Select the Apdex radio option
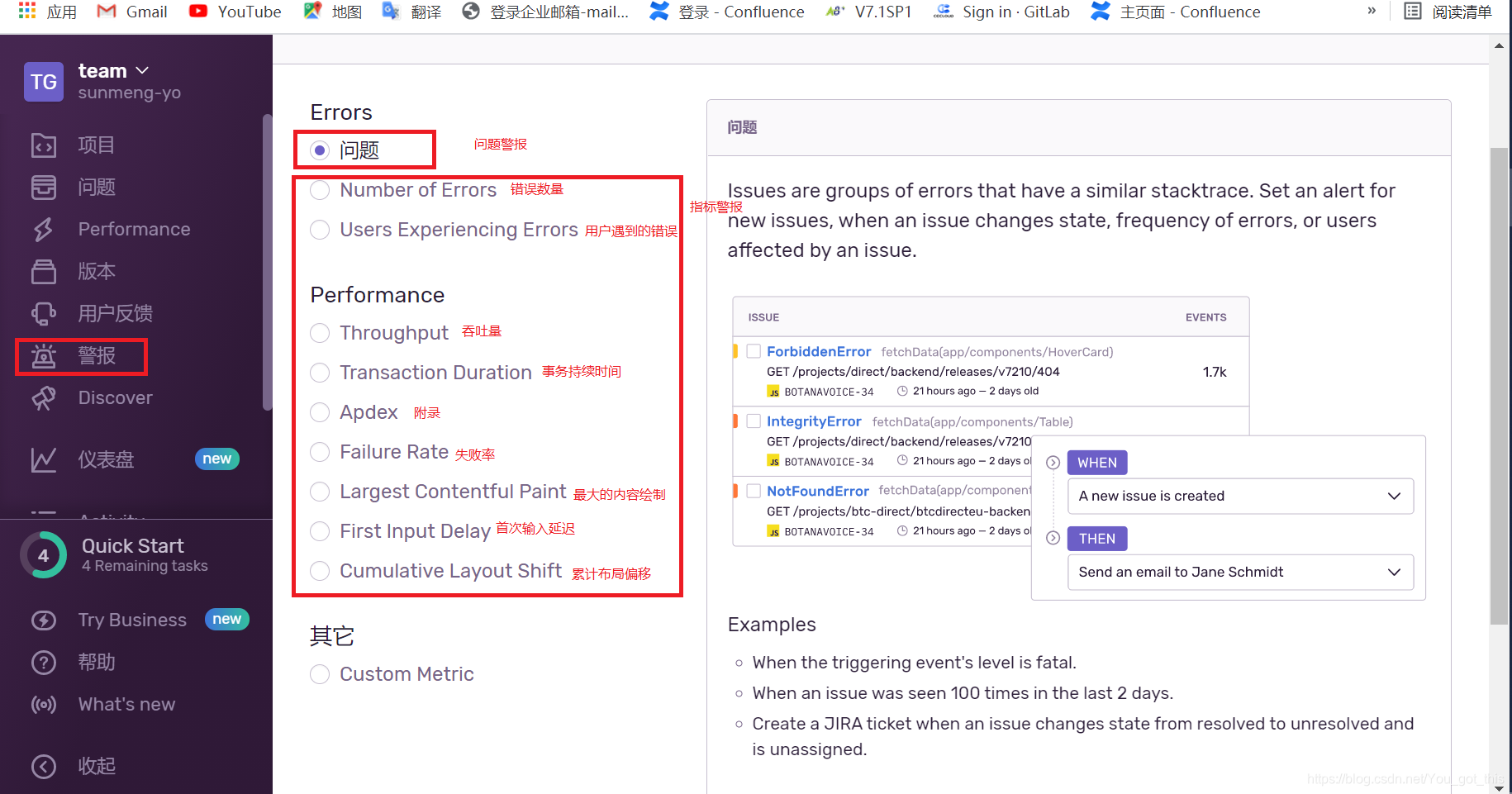This screenshot has width=1512, height=794. tap(320, 412)
